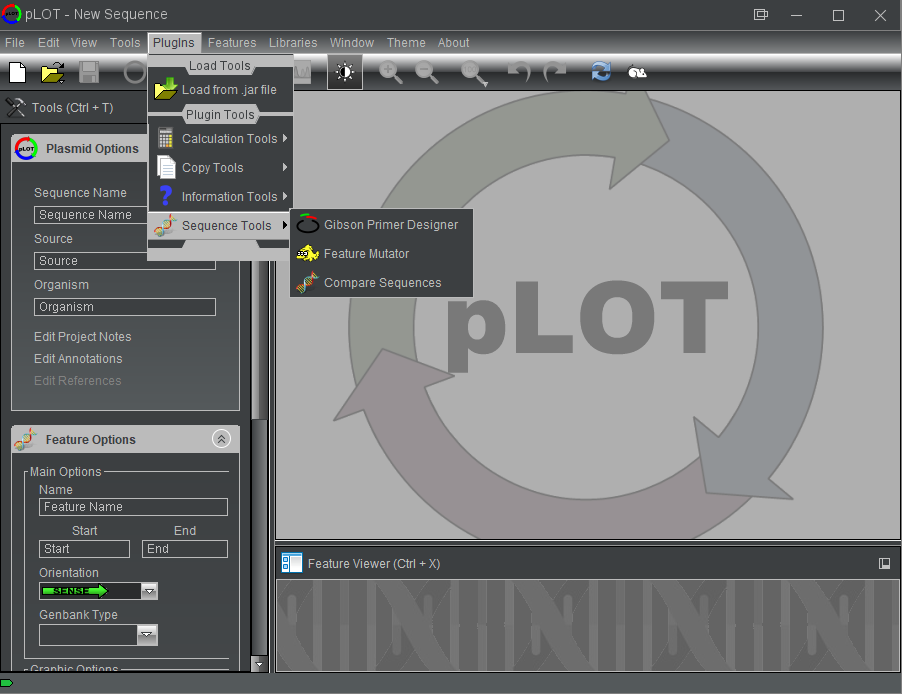The image size is (902, 694).
Task: Expand the Calculation Tools submenu
Action: 228,139
